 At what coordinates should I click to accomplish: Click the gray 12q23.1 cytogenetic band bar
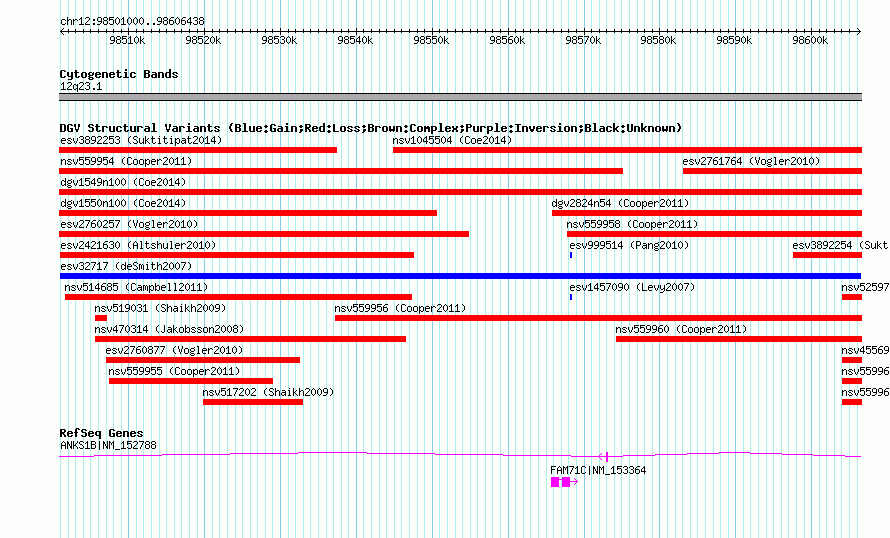point(460,97)
